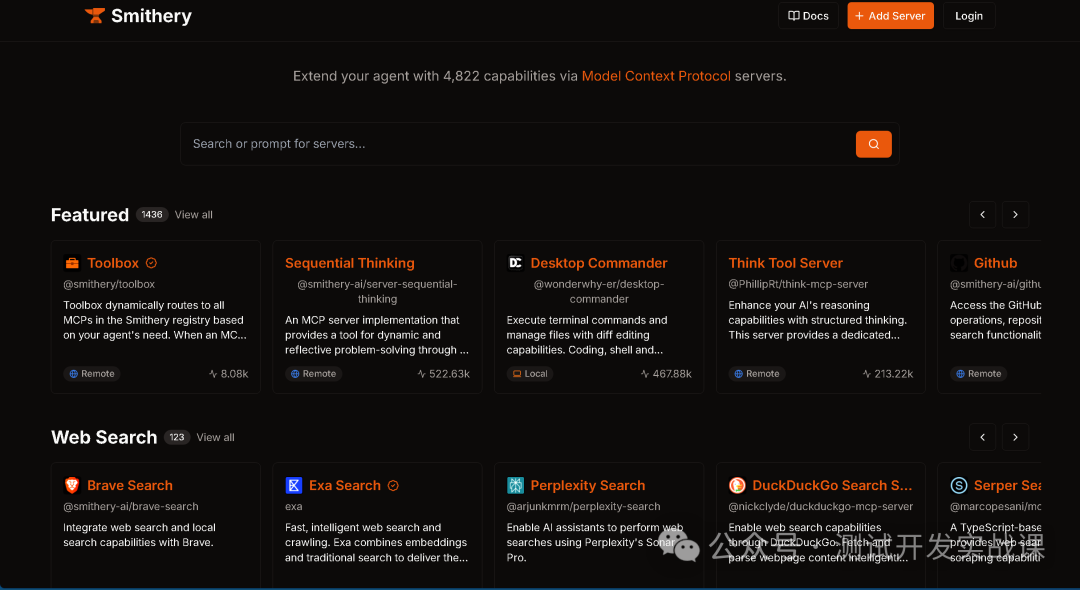
Task: Click the 467.88k usage count
Action: [665, 374]
